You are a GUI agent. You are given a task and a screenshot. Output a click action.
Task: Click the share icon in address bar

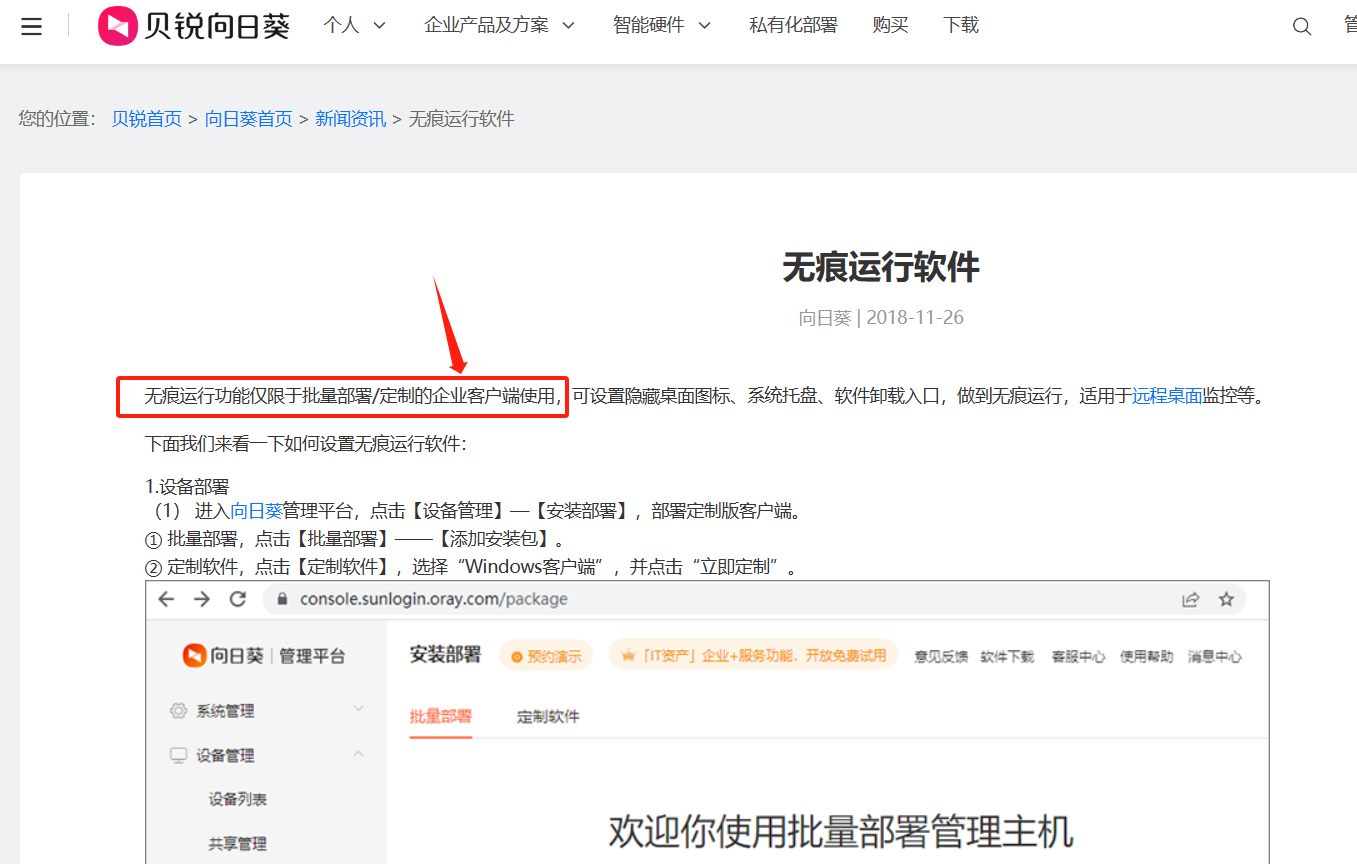(x=1190, y=599)
